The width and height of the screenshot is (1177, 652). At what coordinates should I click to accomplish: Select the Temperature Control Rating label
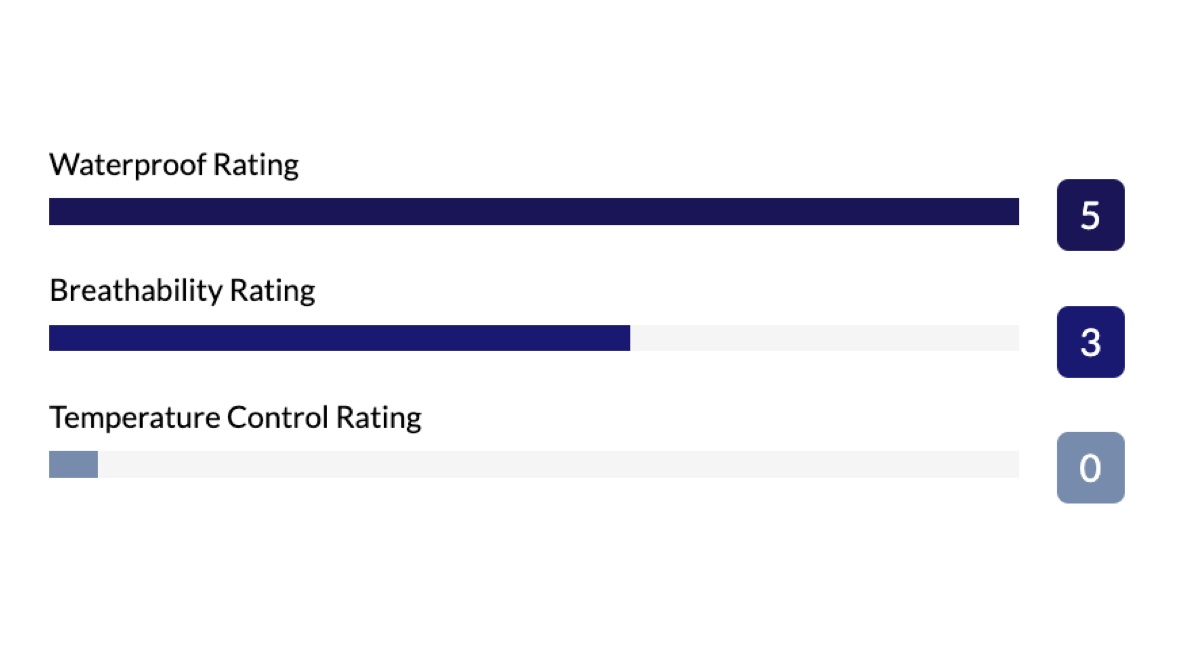[235, 417]
